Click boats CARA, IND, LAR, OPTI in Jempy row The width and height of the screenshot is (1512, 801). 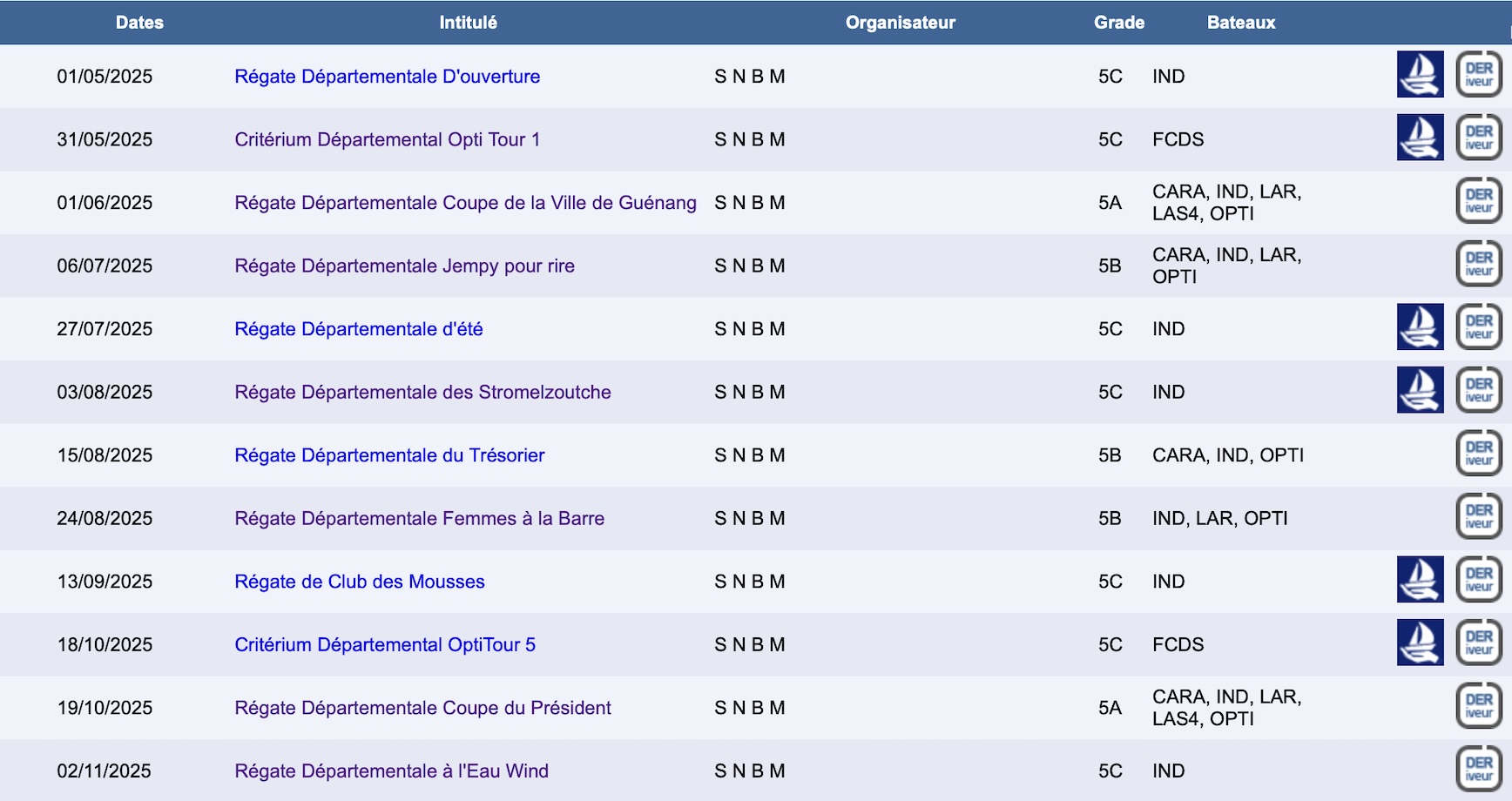pos(1227,266)
